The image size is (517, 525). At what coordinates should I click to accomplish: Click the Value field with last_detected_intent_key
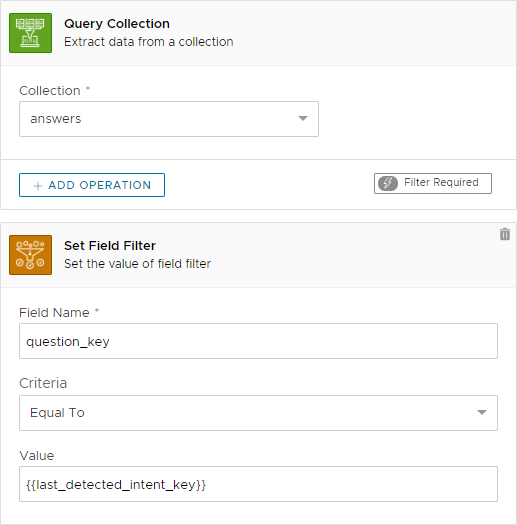(x=258, y=484)
